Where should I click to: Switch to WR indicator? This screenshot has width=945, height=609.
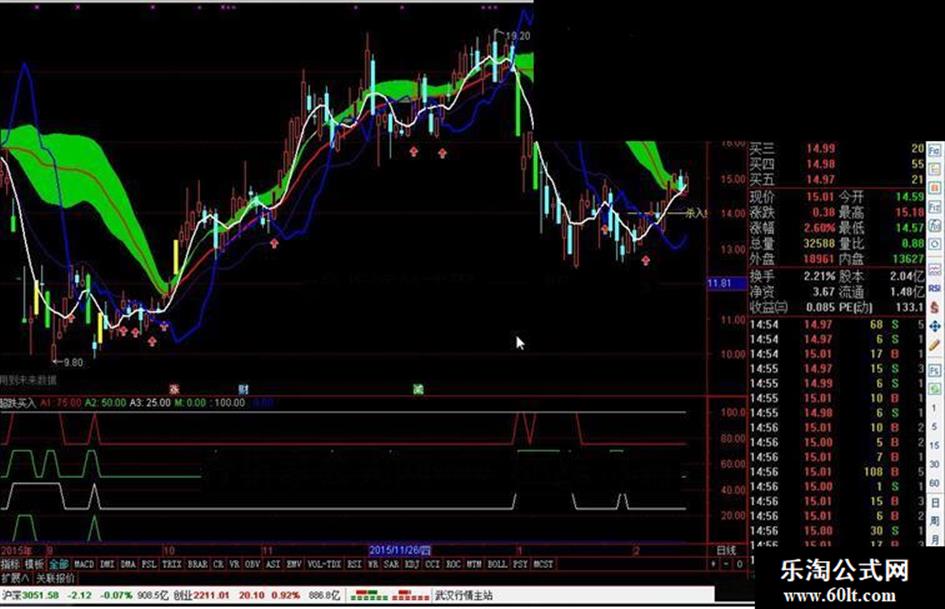(x=373, y=564)
